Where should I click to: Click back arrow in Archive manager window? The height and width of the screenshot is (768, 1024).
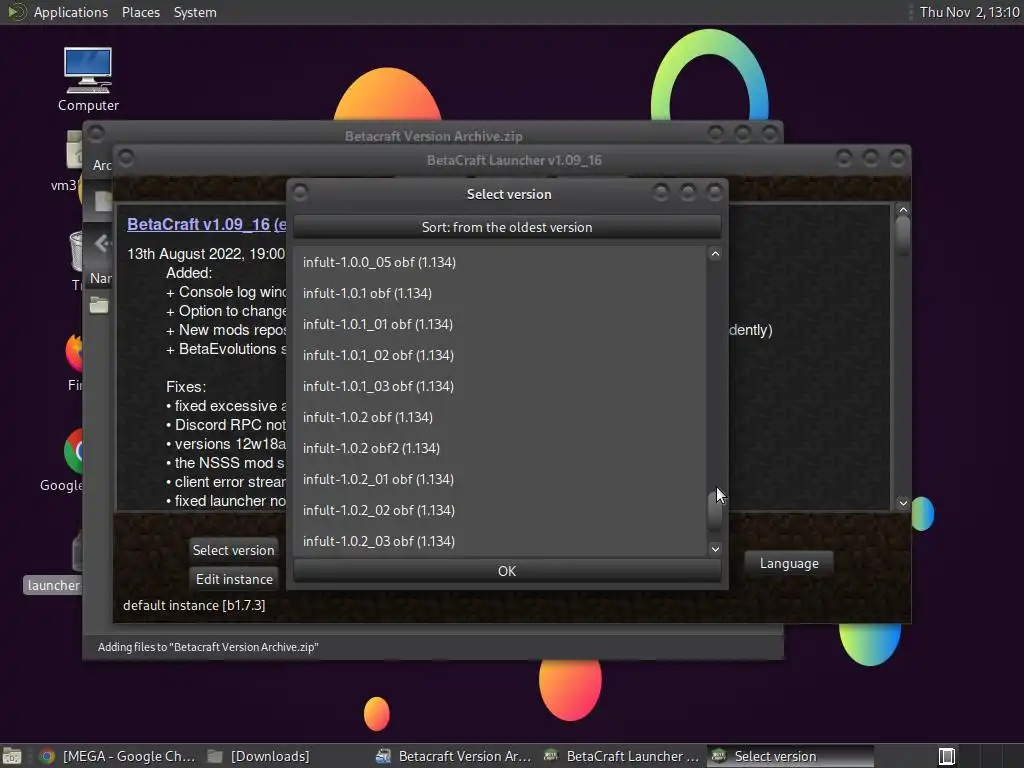(102, 244)
